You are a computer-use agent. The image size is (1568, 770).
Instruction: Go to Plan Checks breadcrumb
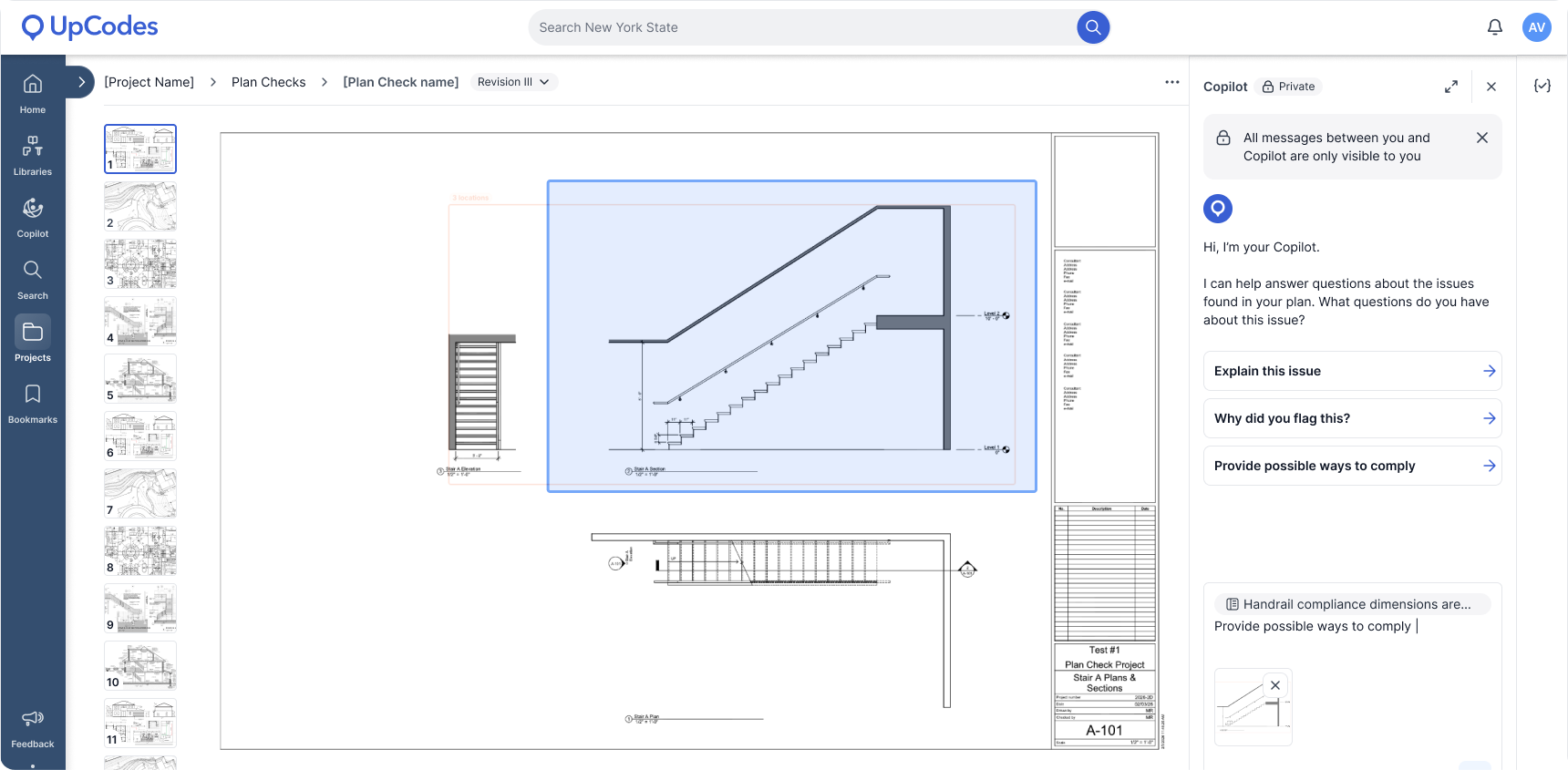tap(269, 82)
